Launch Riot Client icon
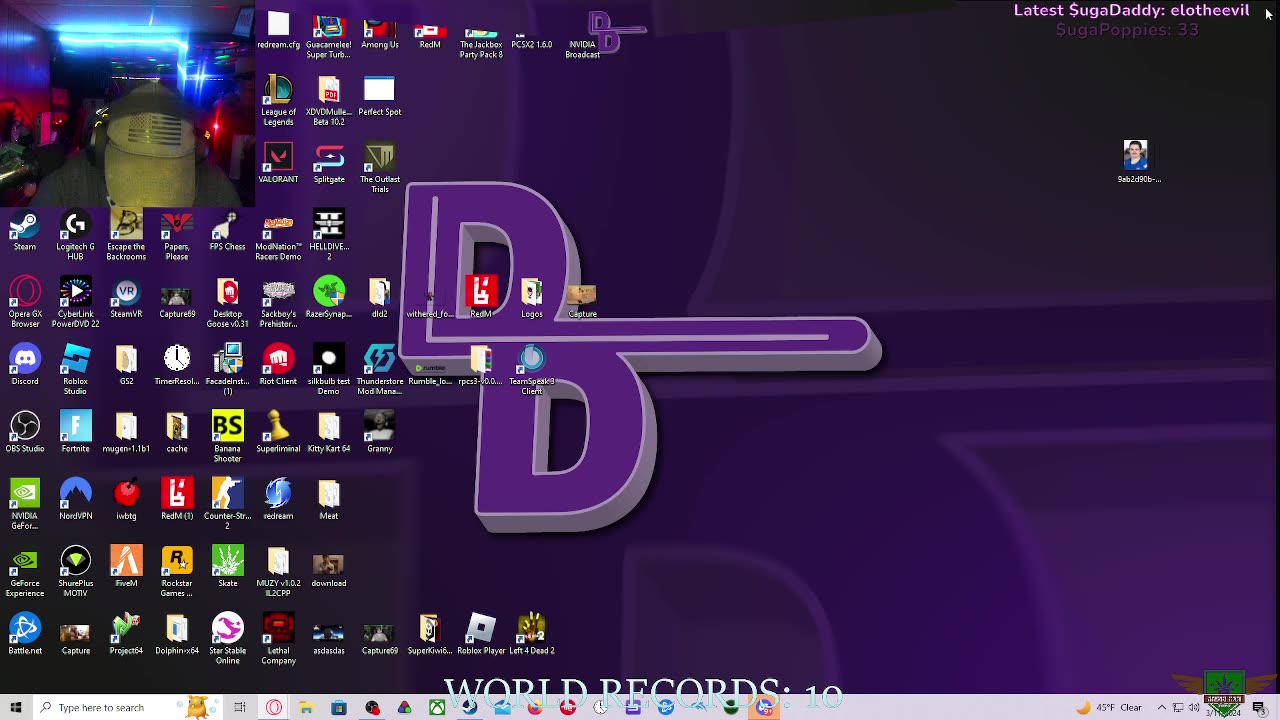This screenshot has width=1280, height=720. click(278, 366)
